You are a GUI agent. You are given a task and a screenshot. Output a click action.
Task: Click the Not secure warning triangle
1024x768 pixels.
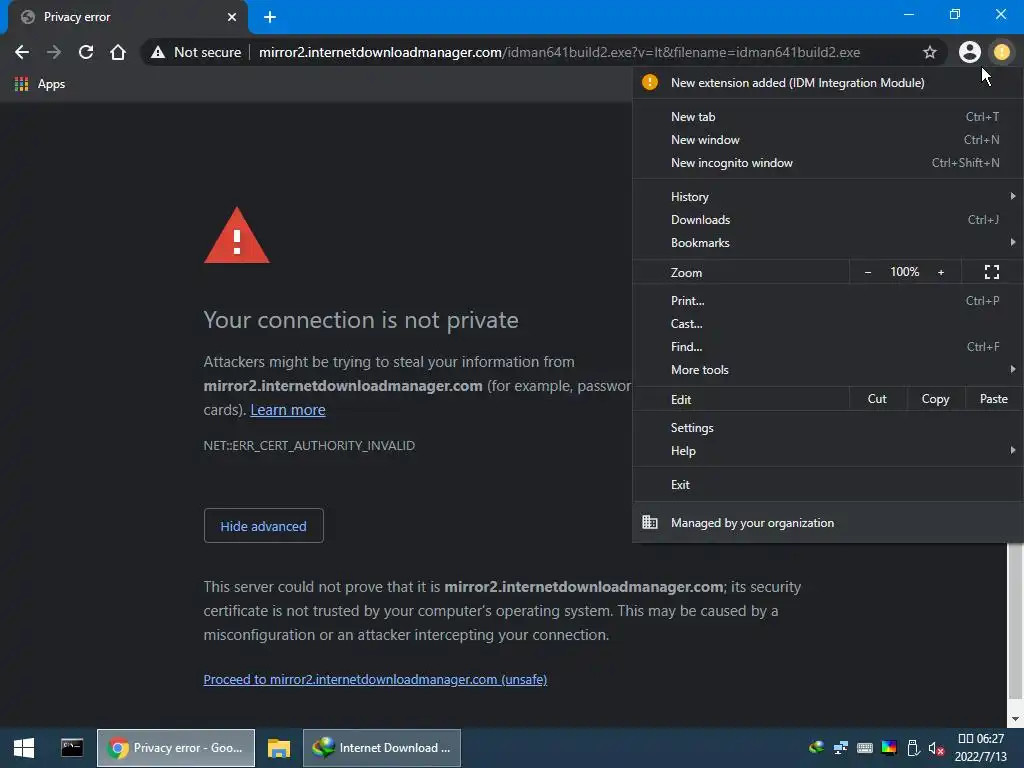pyautogui.click(x=158, y=52)
